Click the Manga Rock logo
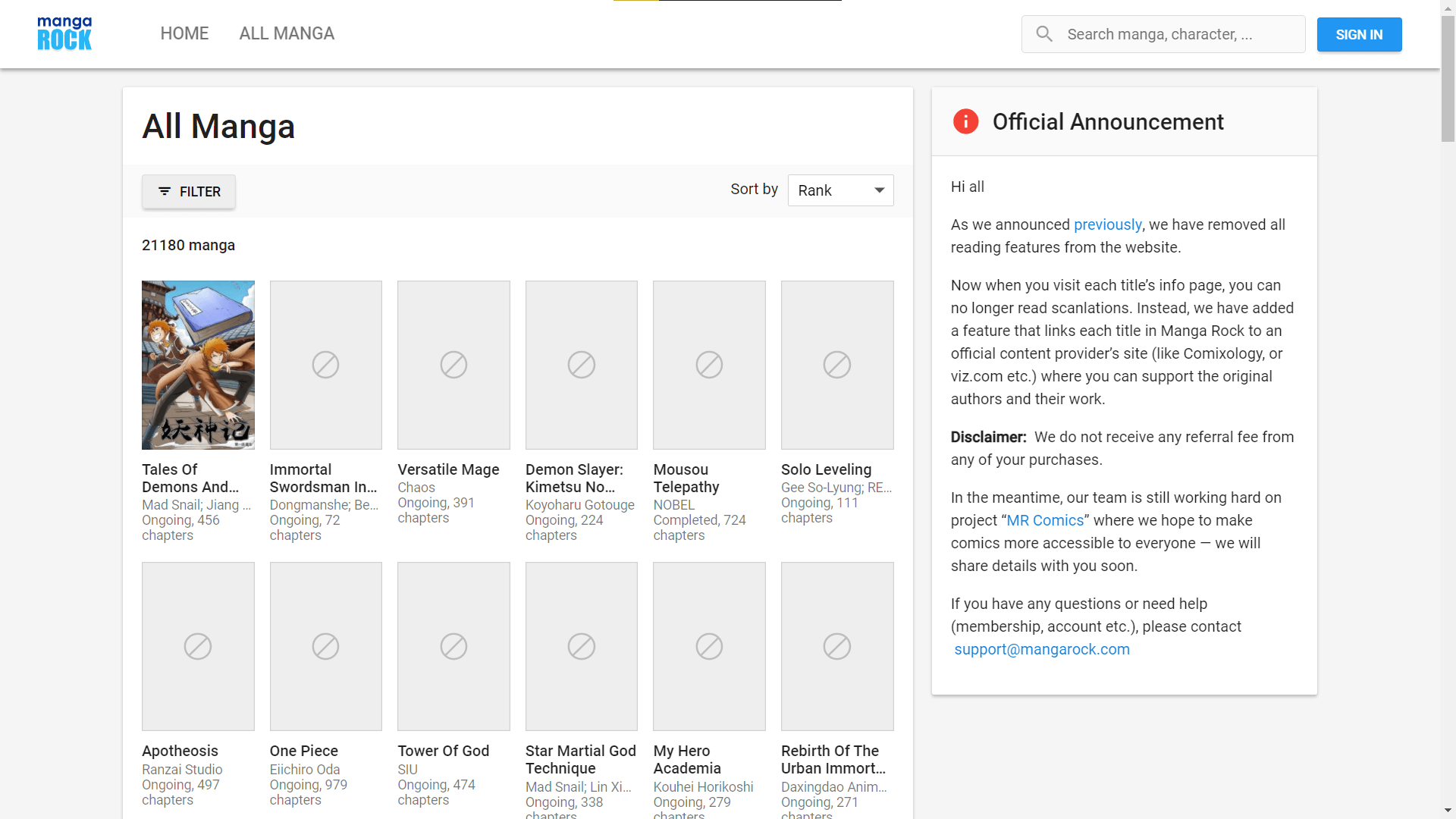The height and width of the screenshot is (819, 1456). coord(64,33)
